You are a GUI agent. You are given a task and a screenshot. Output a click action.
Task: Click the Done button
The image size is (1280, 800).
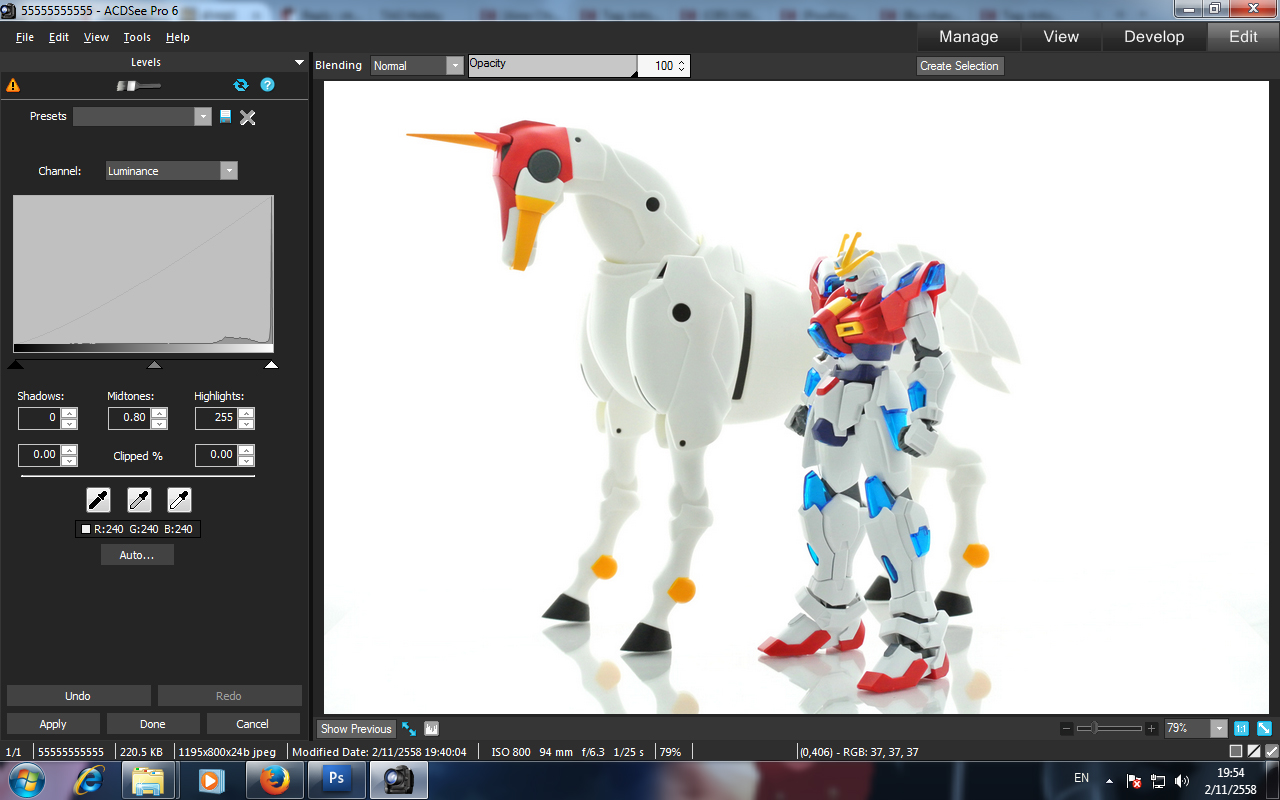point(153,724)
